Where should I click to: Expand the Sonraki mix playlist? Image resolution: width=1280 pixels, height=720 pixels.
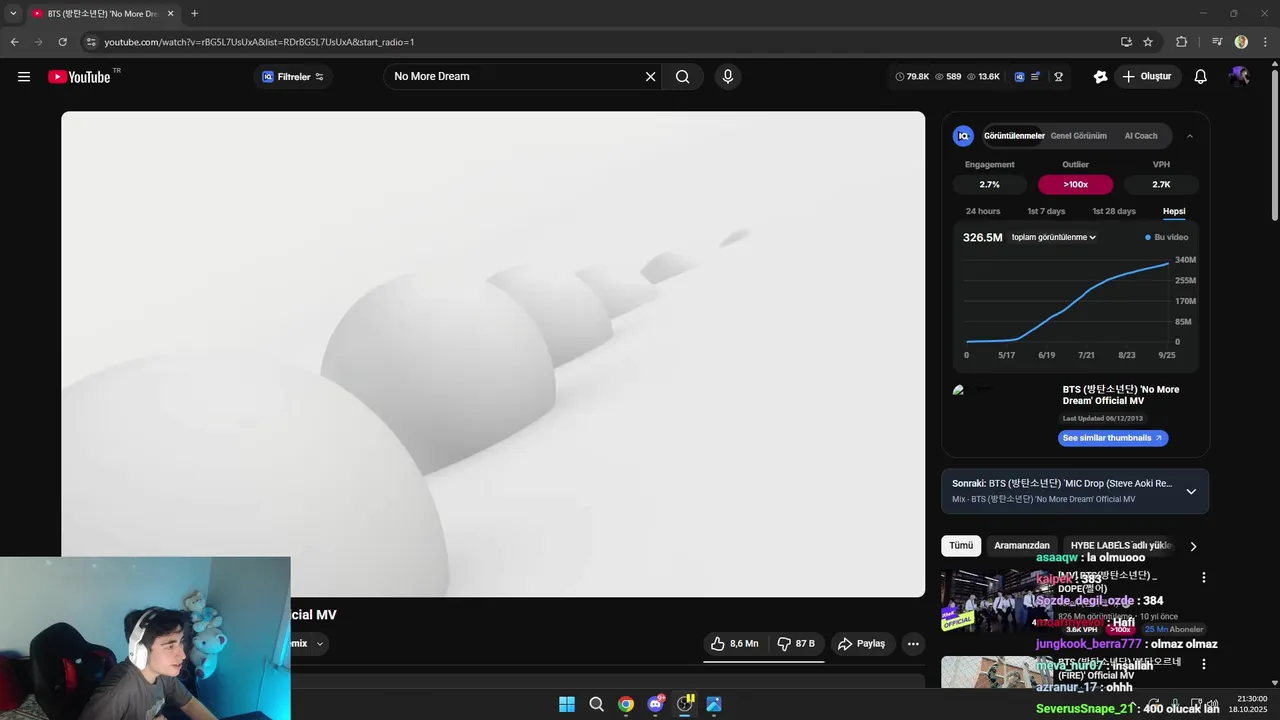click(1191, 491)
